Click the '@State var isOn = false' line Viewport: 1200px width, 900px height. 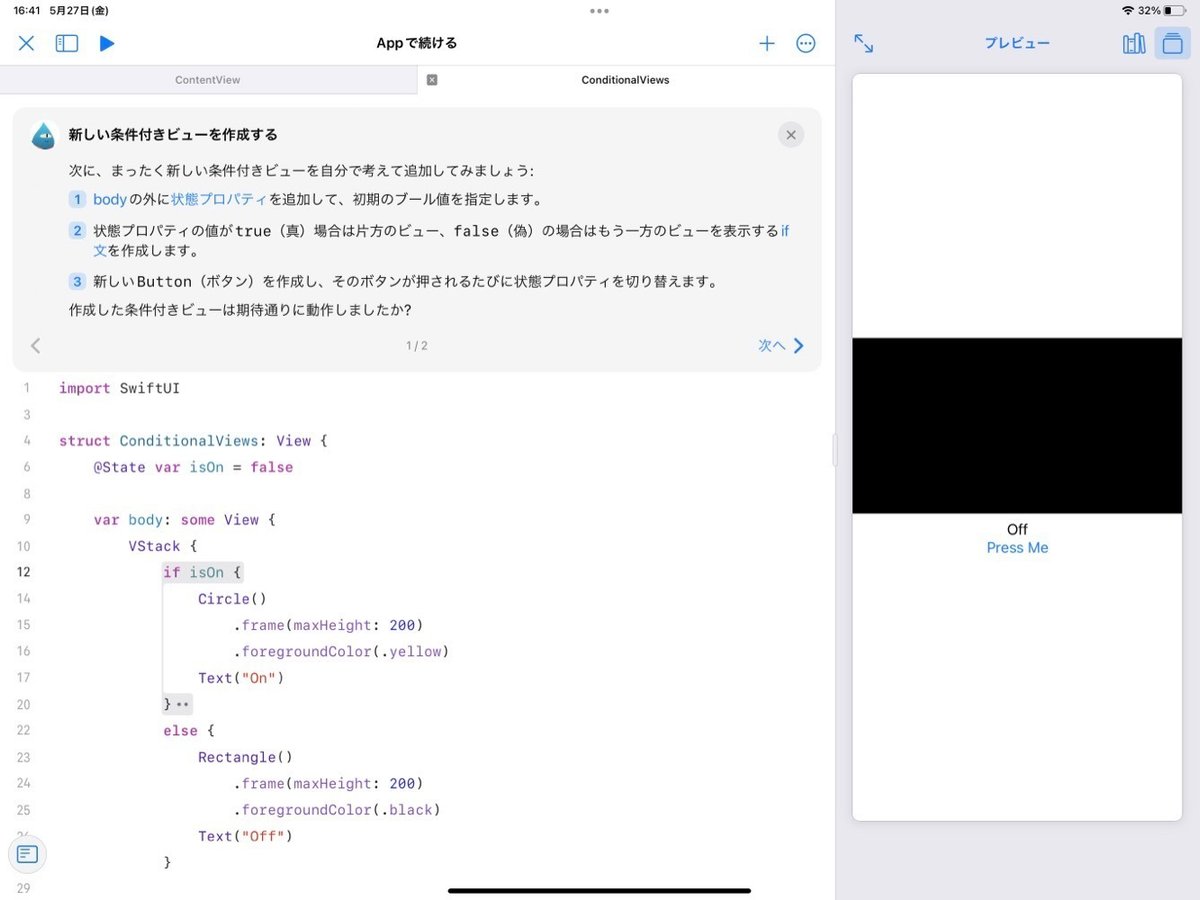pos(193,467)
